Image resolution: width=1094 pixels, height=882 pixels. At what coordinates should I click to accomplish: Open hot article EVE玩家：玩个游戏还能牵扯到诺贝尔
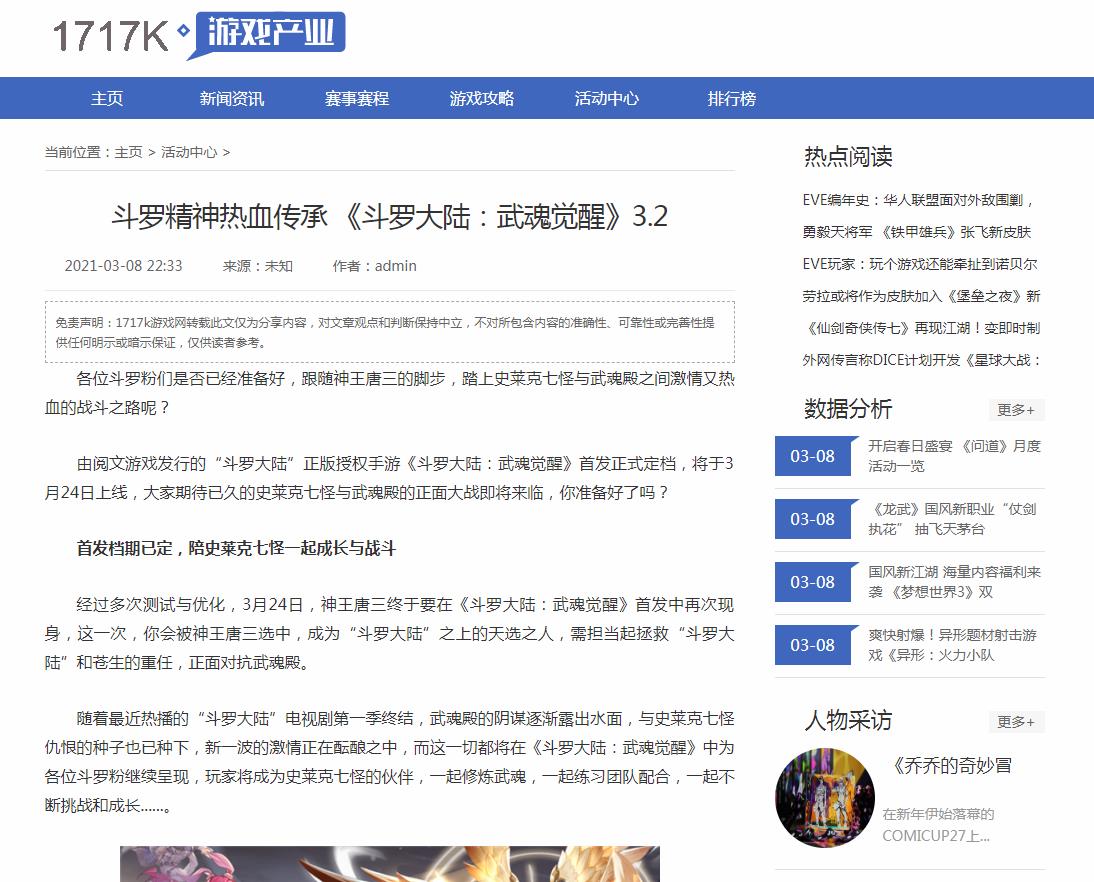pos(920,264)
